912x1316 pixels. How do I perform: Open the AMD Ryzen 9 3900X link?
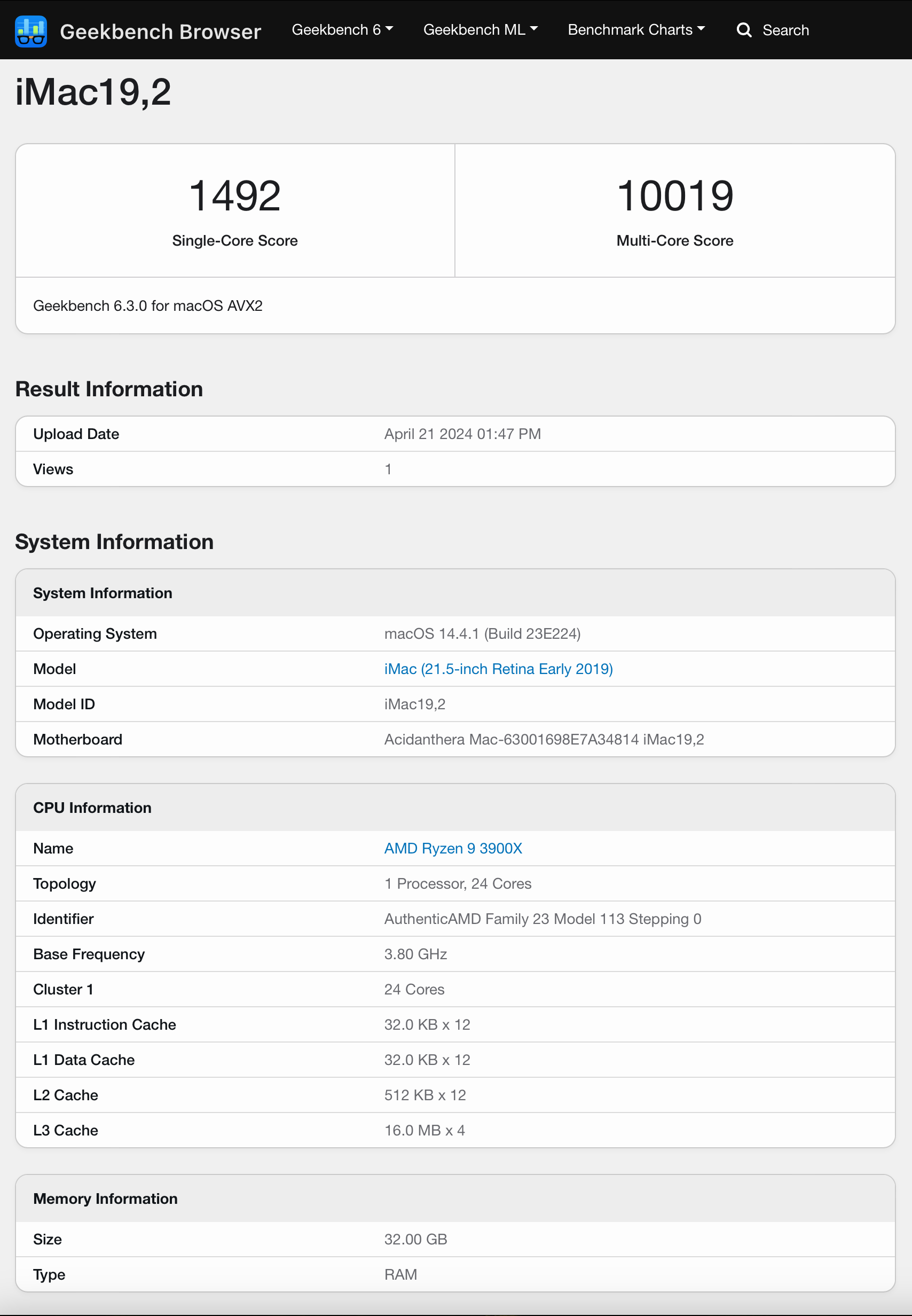click(453, 848)
